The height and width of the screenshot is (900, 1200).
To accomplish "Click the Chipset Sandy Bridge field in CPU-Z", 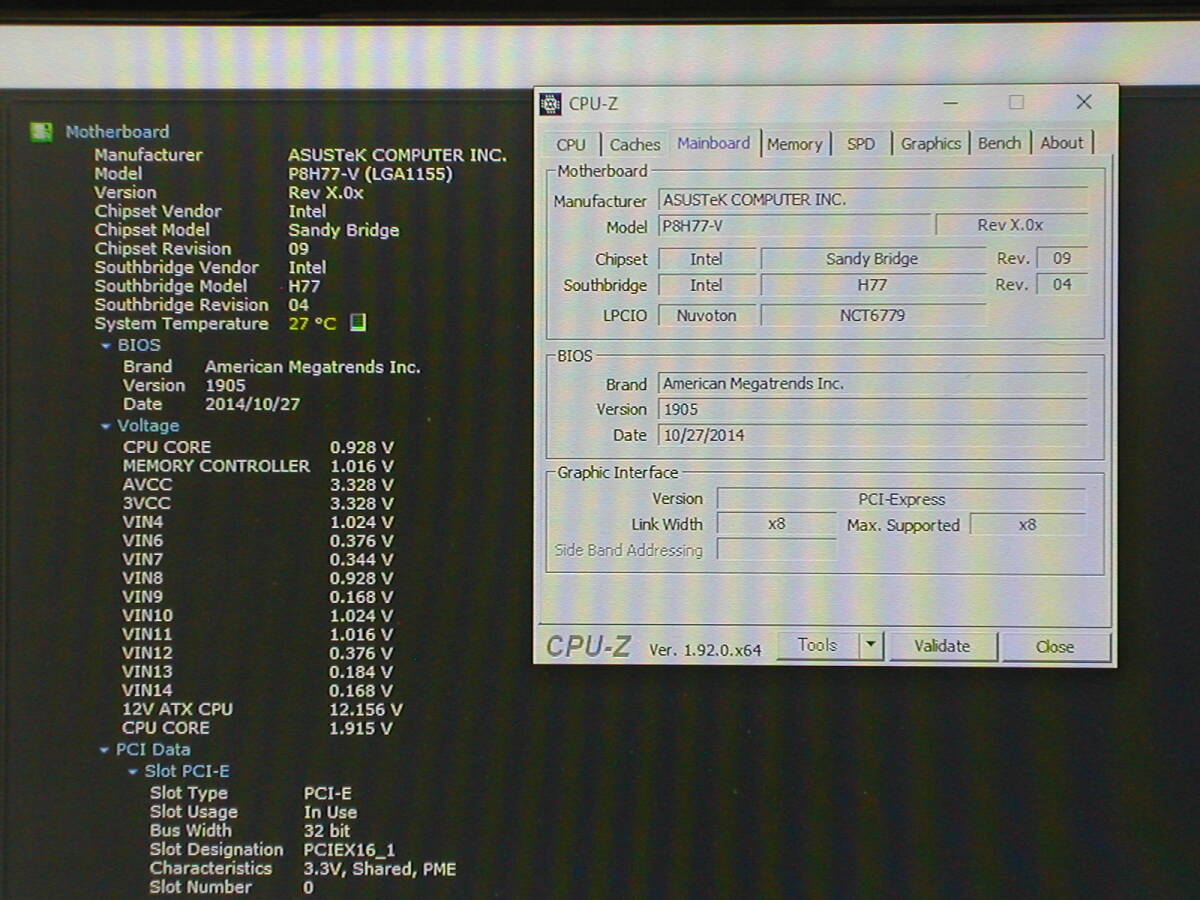I will pyautogui.click(x=872, y=259).
